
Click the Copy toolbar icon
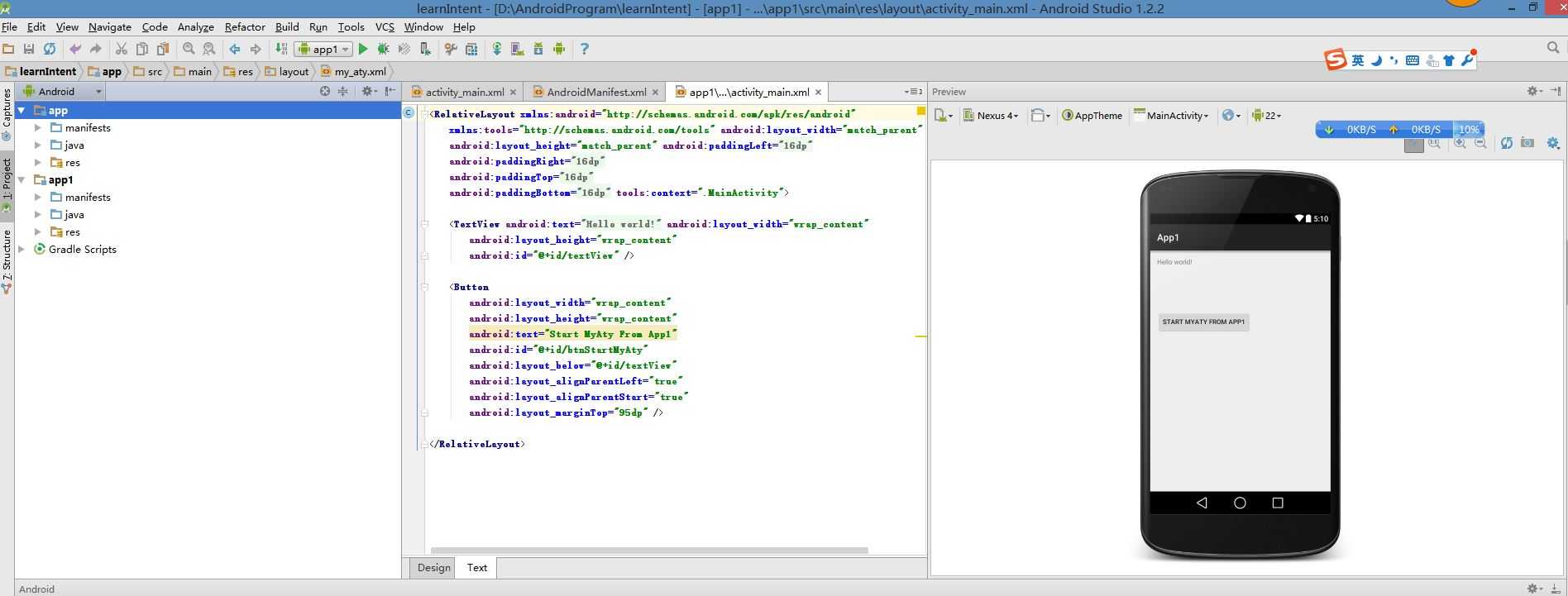[142, 50]
